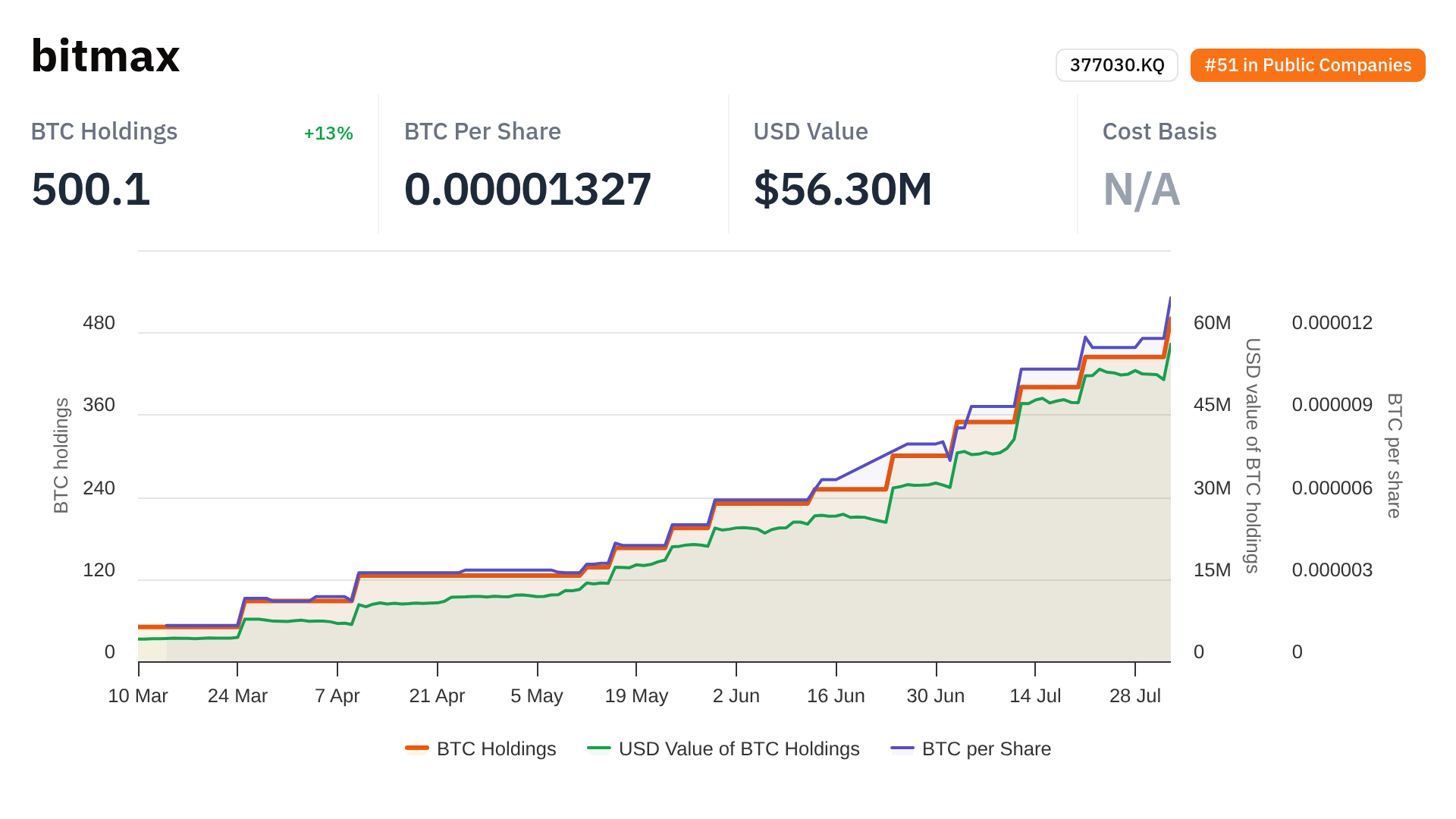
Task: Toggle USD Value of BTC Holdings legend
Action: pos(739,748)
